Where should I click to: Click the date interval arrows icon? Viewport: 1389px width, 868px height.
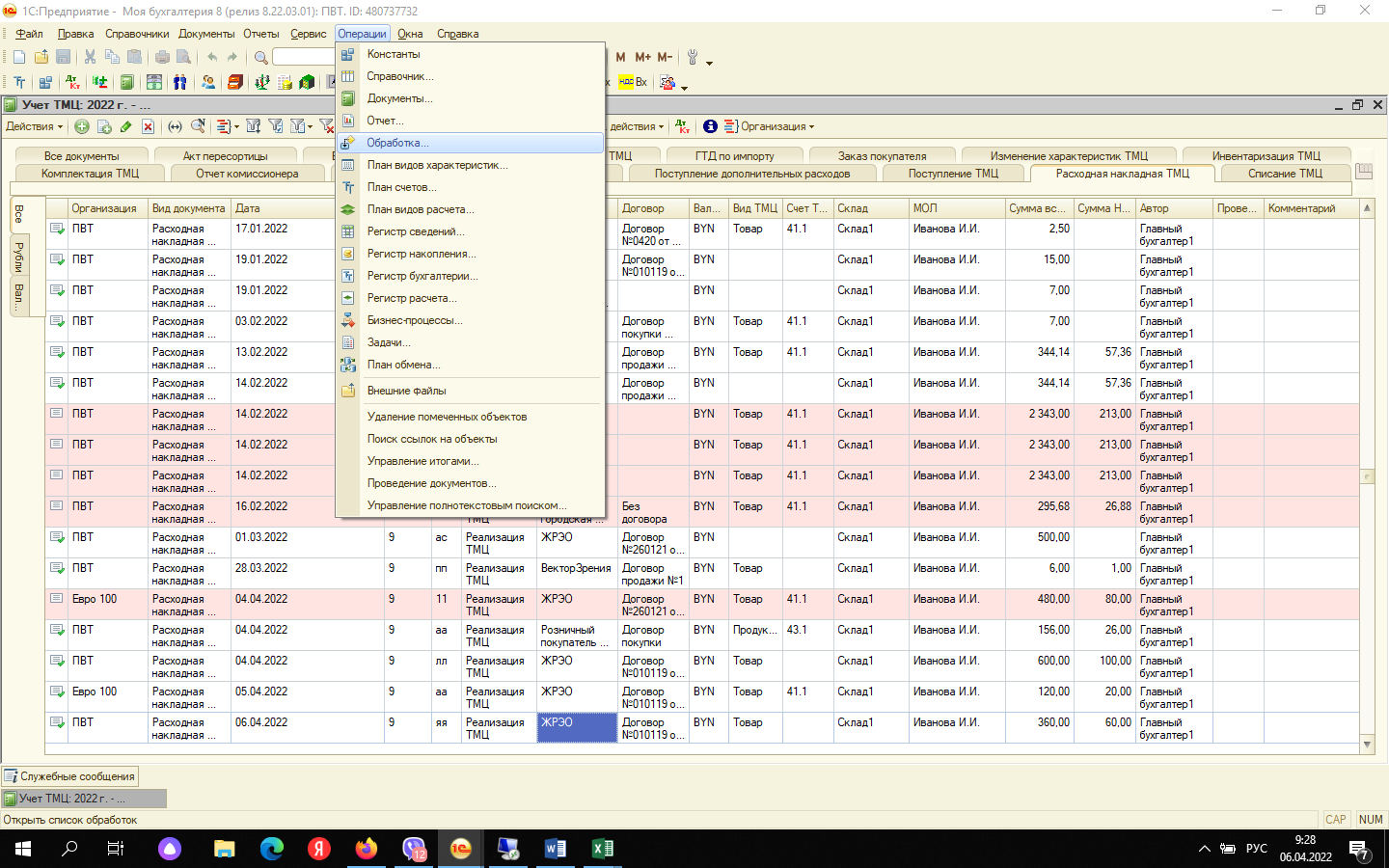point(175,126)
